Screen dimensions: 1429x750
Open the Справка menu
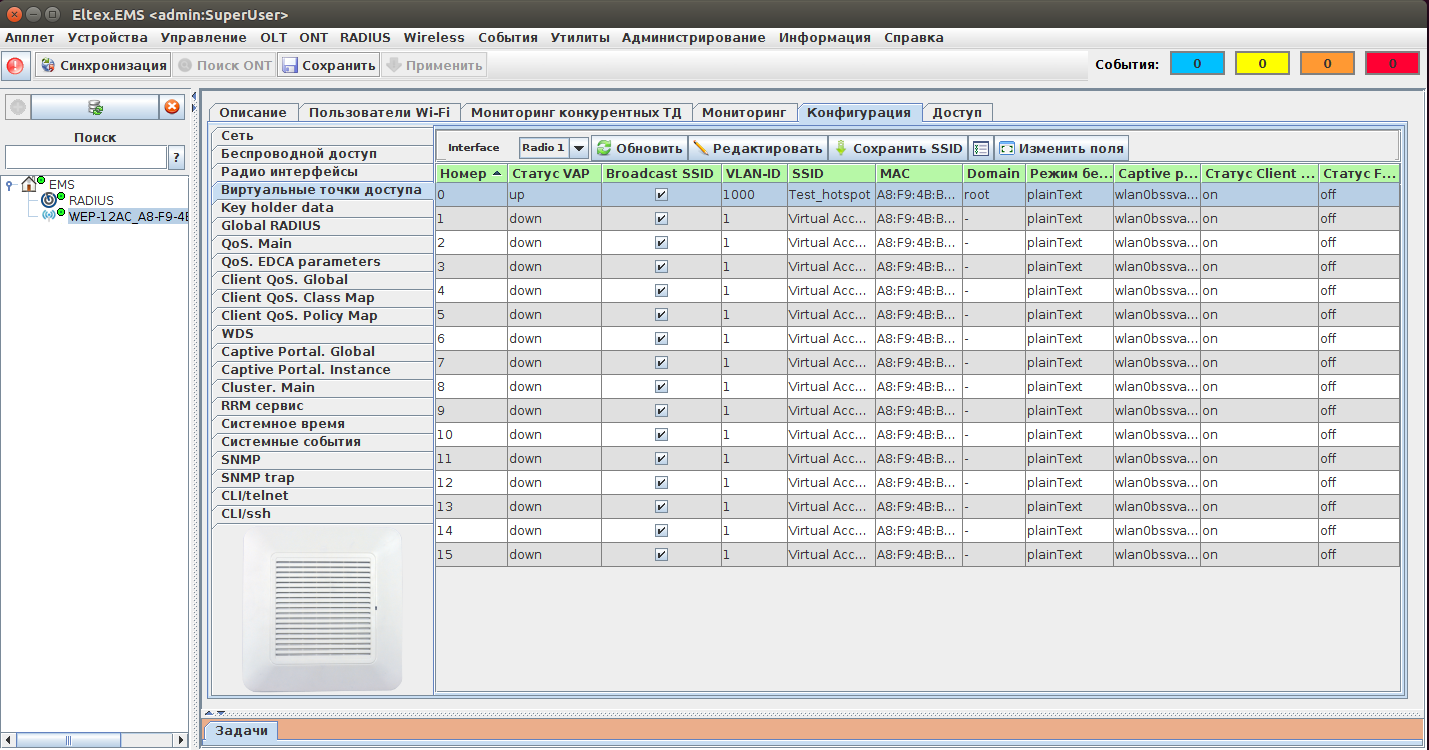tap(914, 37)
